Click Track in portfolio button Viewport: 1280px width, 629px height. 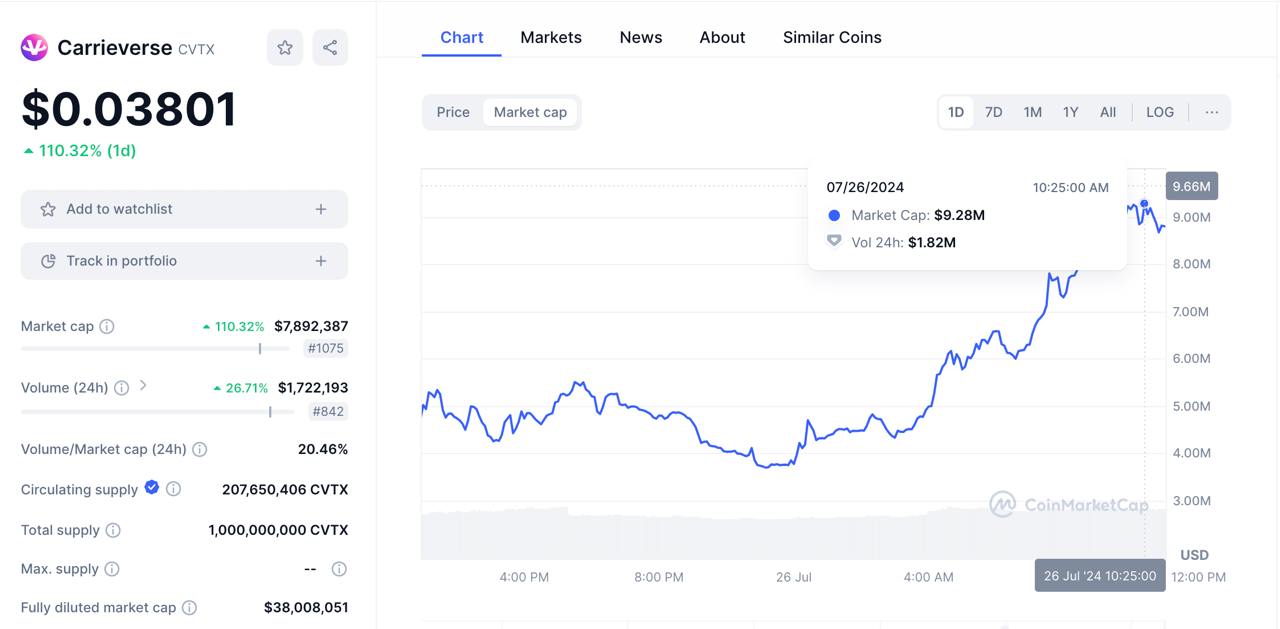click(184, 261)
